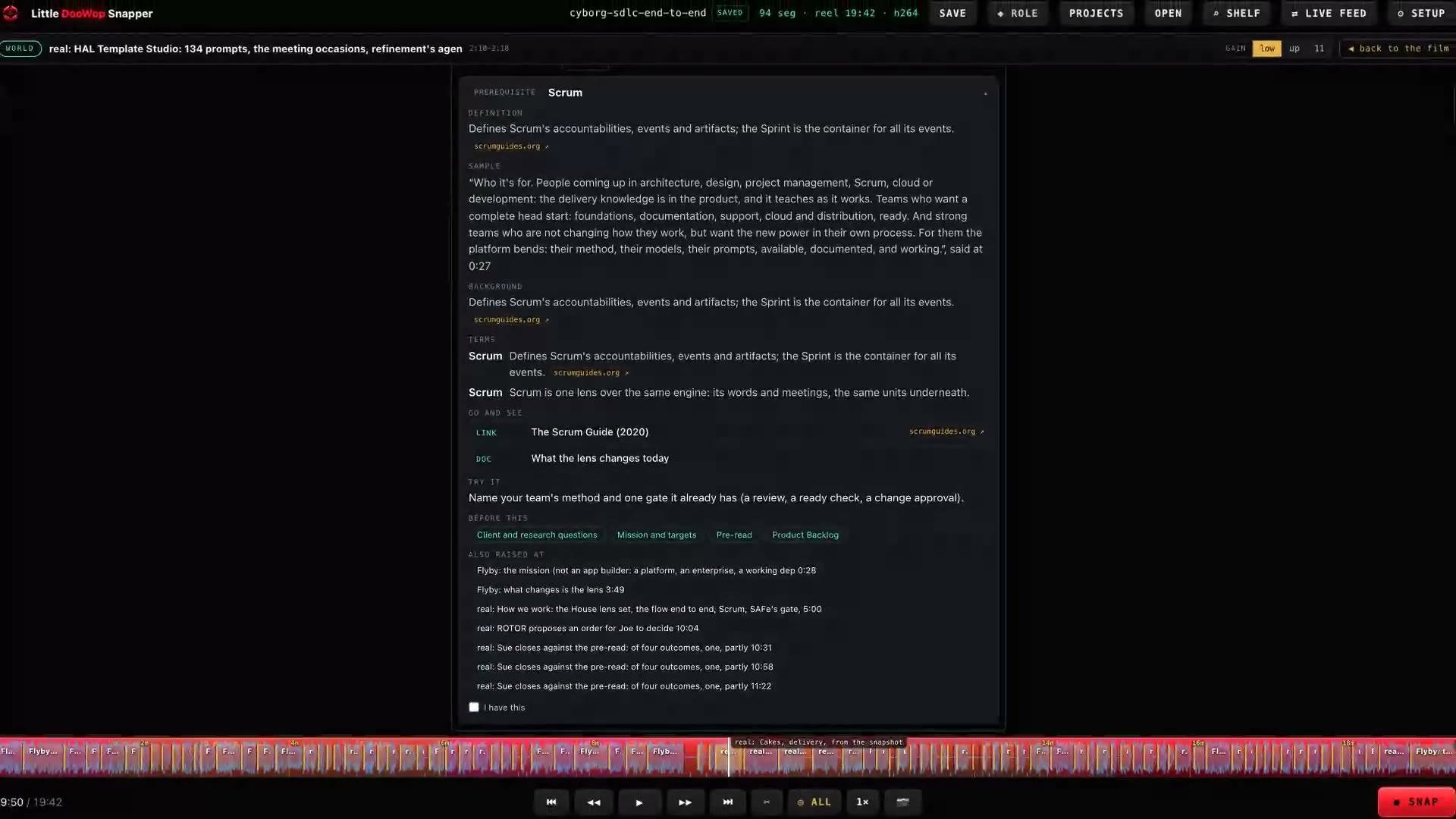Play the film

(x=639, y=802)
